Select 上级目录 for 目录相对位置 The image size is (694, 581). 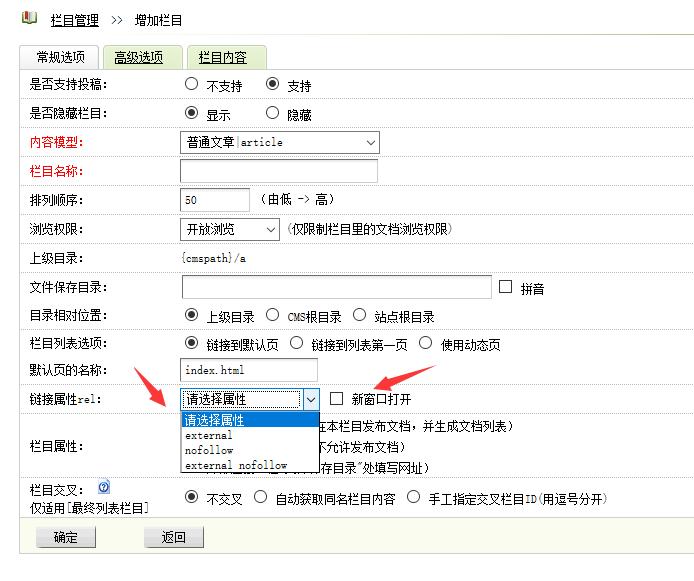tap(191, 315)
